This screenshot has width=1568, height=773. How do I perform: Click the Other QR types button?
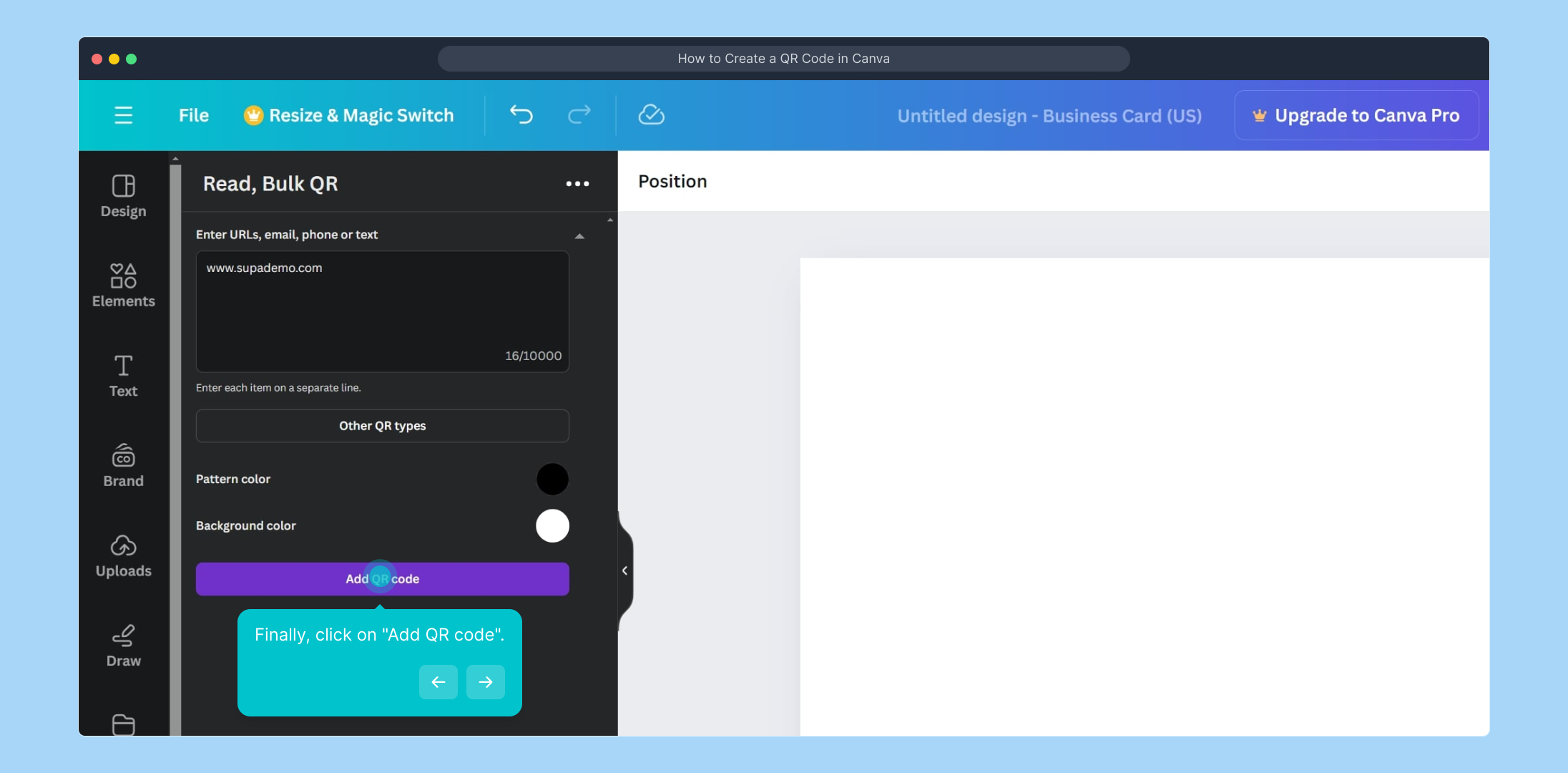tap(382, 425)
